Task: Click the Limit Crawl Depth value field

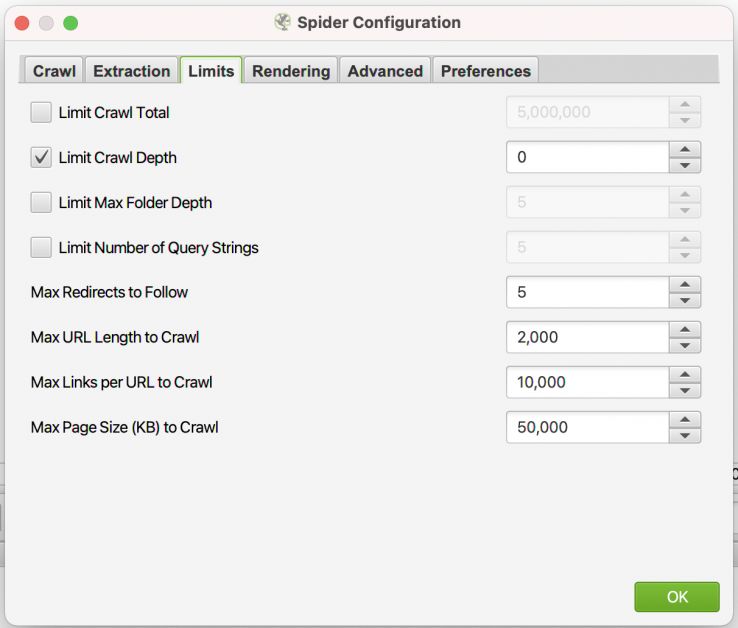Action: pos(587,157)
